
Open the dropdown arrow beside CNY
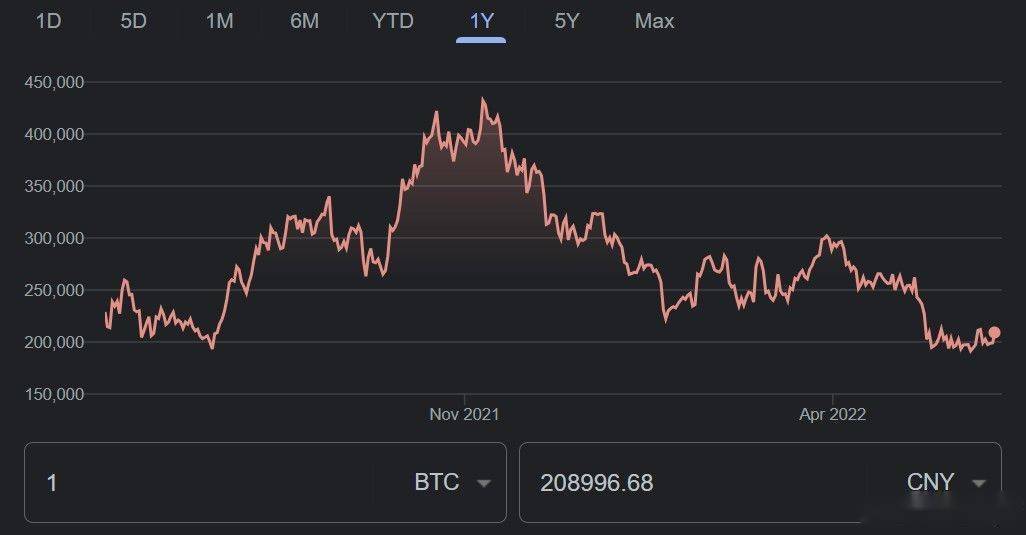pyautogui.click(x=979, y=483)
